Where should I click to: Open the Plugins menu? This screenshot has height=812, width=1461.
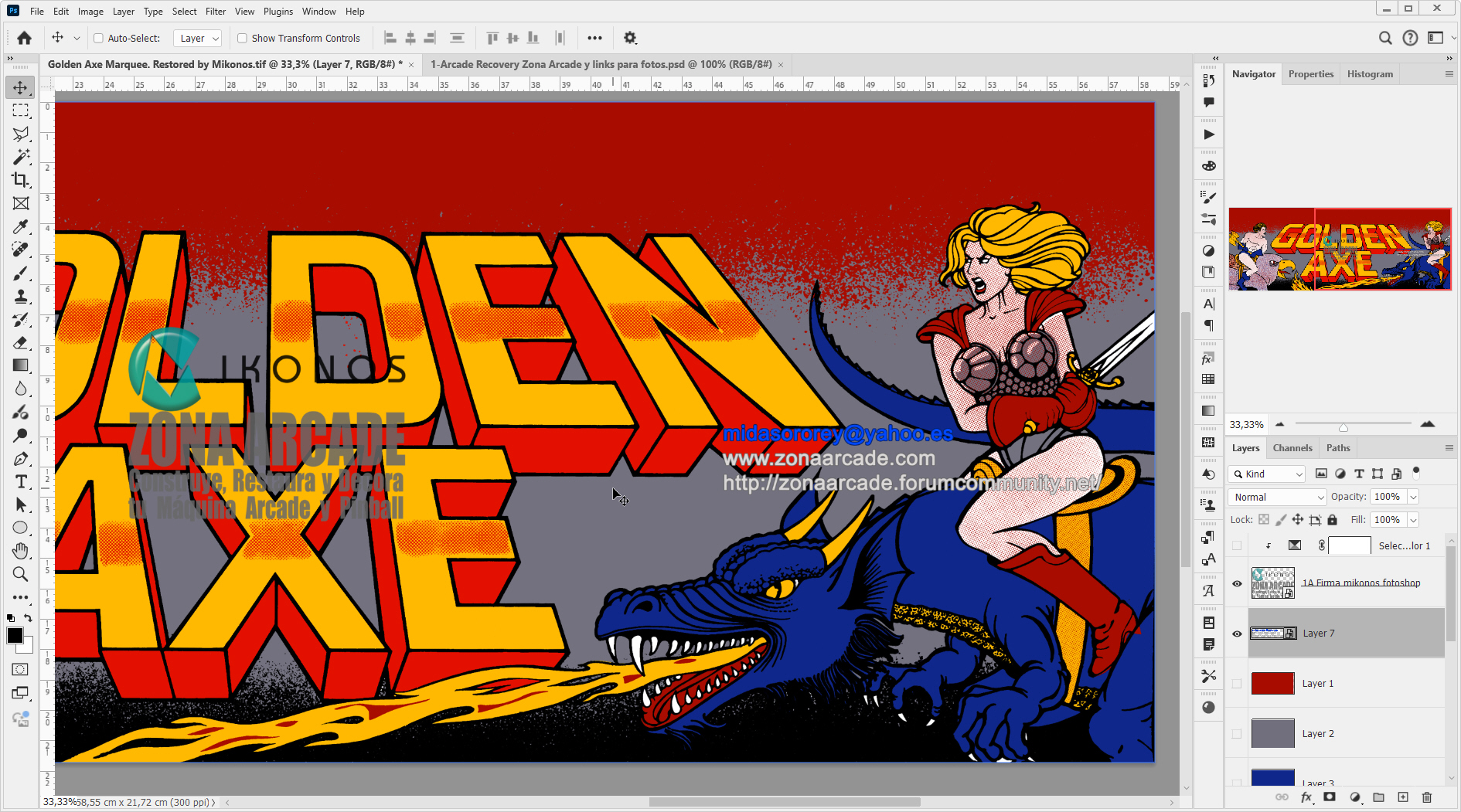(278, 12)
